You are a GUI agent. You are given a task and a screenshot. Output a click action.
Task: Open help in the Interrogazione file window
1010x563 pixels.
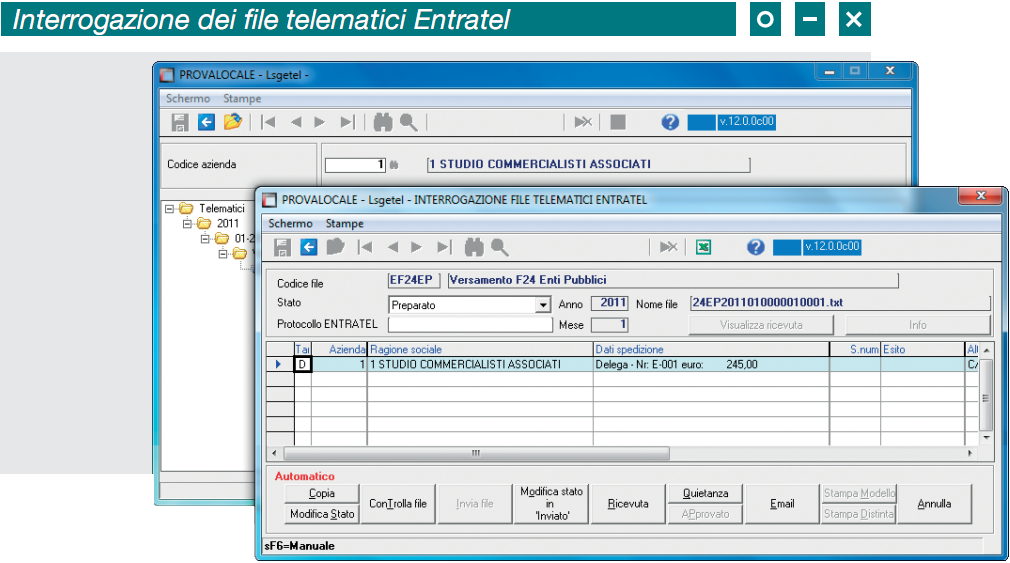click(x=756, y=247)
